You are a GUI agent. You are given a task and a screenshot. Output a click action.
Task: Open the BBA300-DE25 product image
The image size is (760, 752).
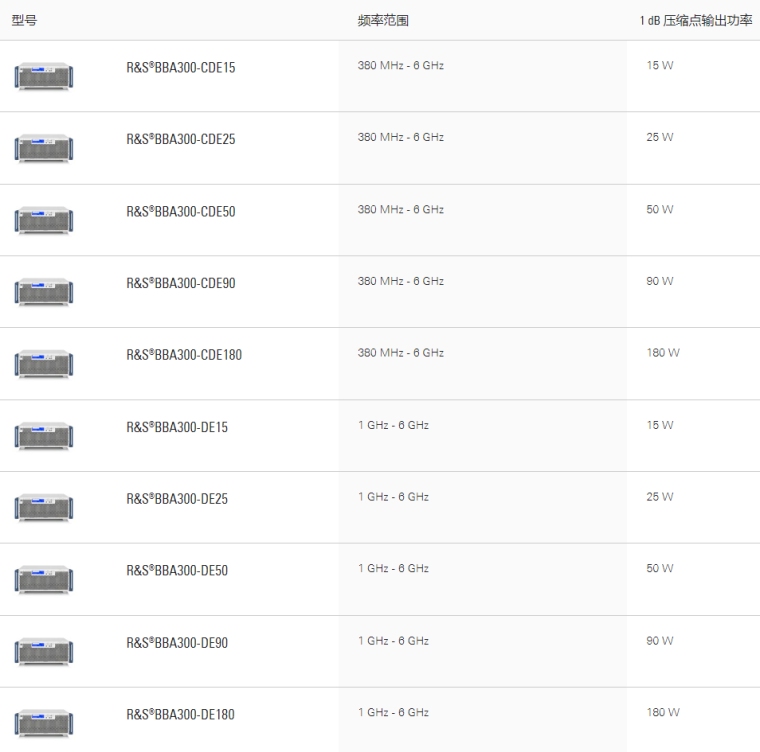[x=44, y=508]
